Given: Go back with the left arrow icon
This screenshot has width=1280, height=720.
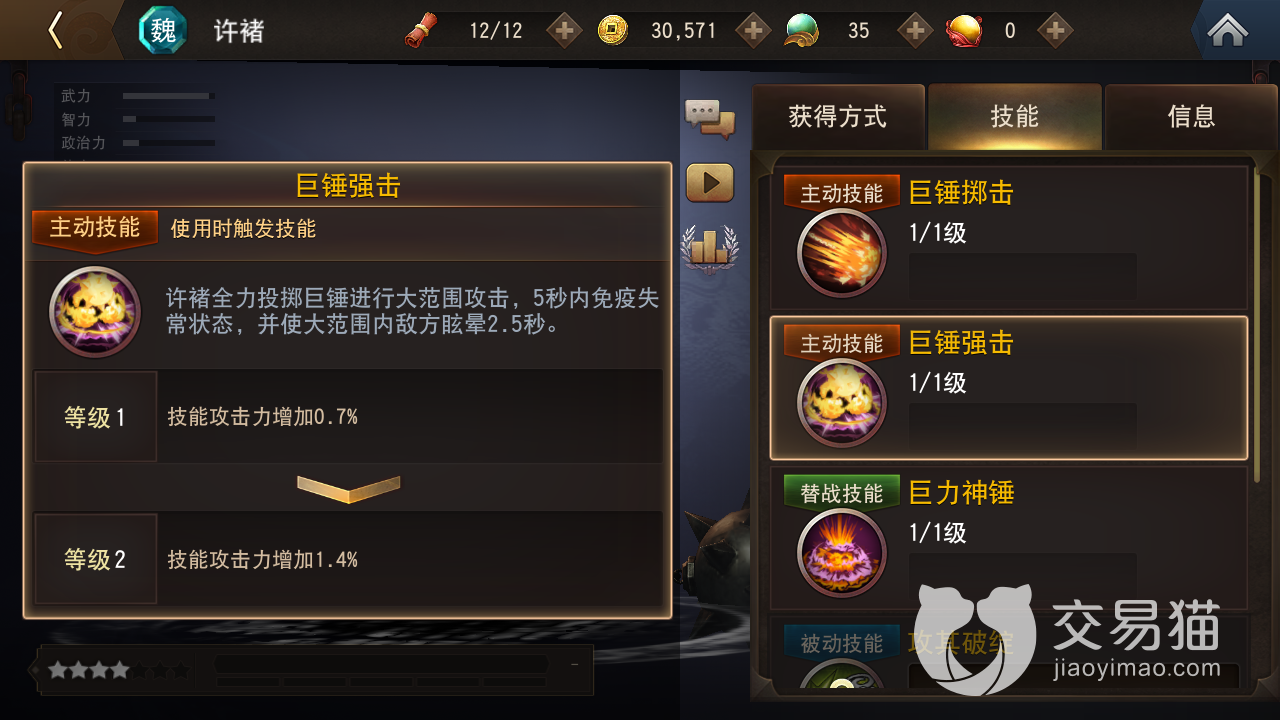Looking at the screenshot, I should click(56, 30).
